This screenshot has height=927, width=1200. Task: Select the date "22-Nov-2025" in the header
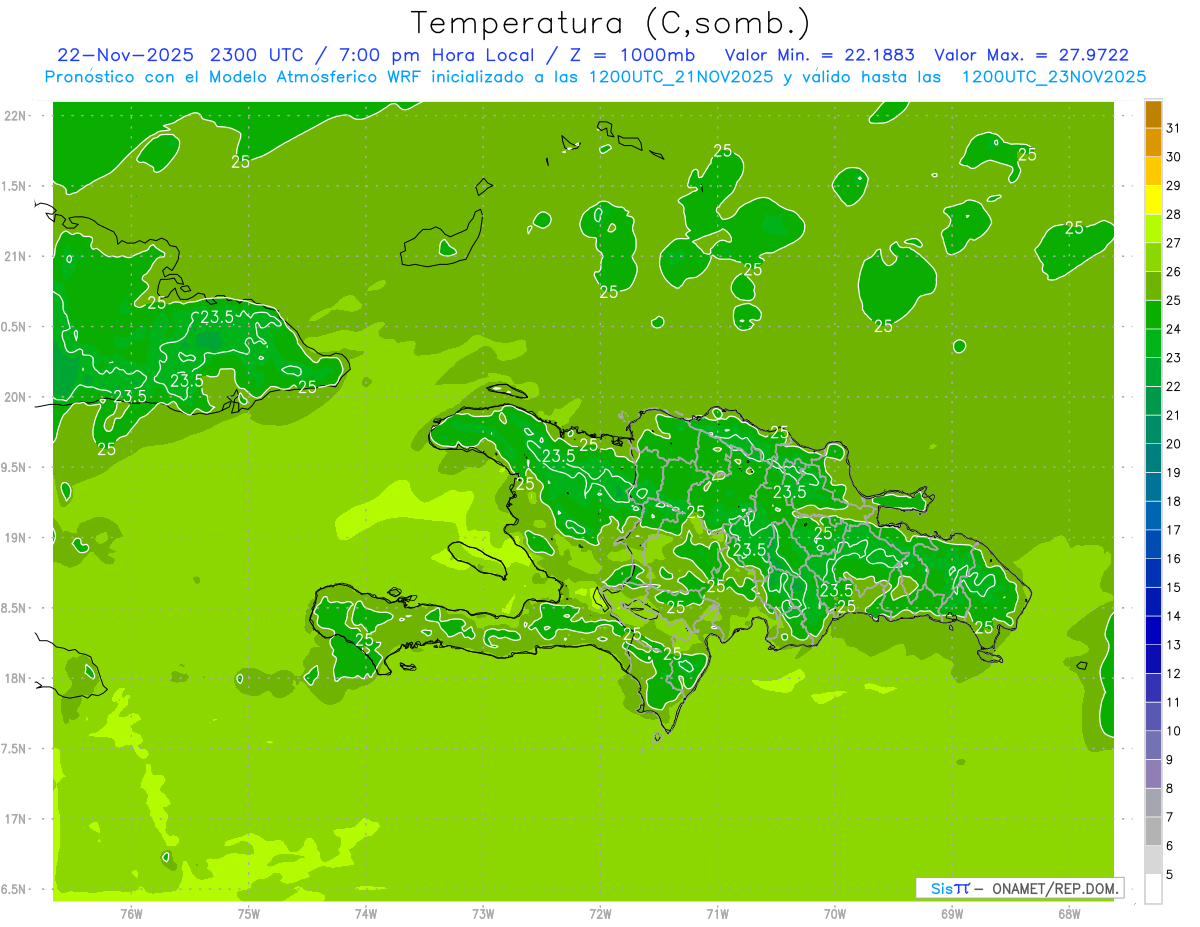coord(126,55)
